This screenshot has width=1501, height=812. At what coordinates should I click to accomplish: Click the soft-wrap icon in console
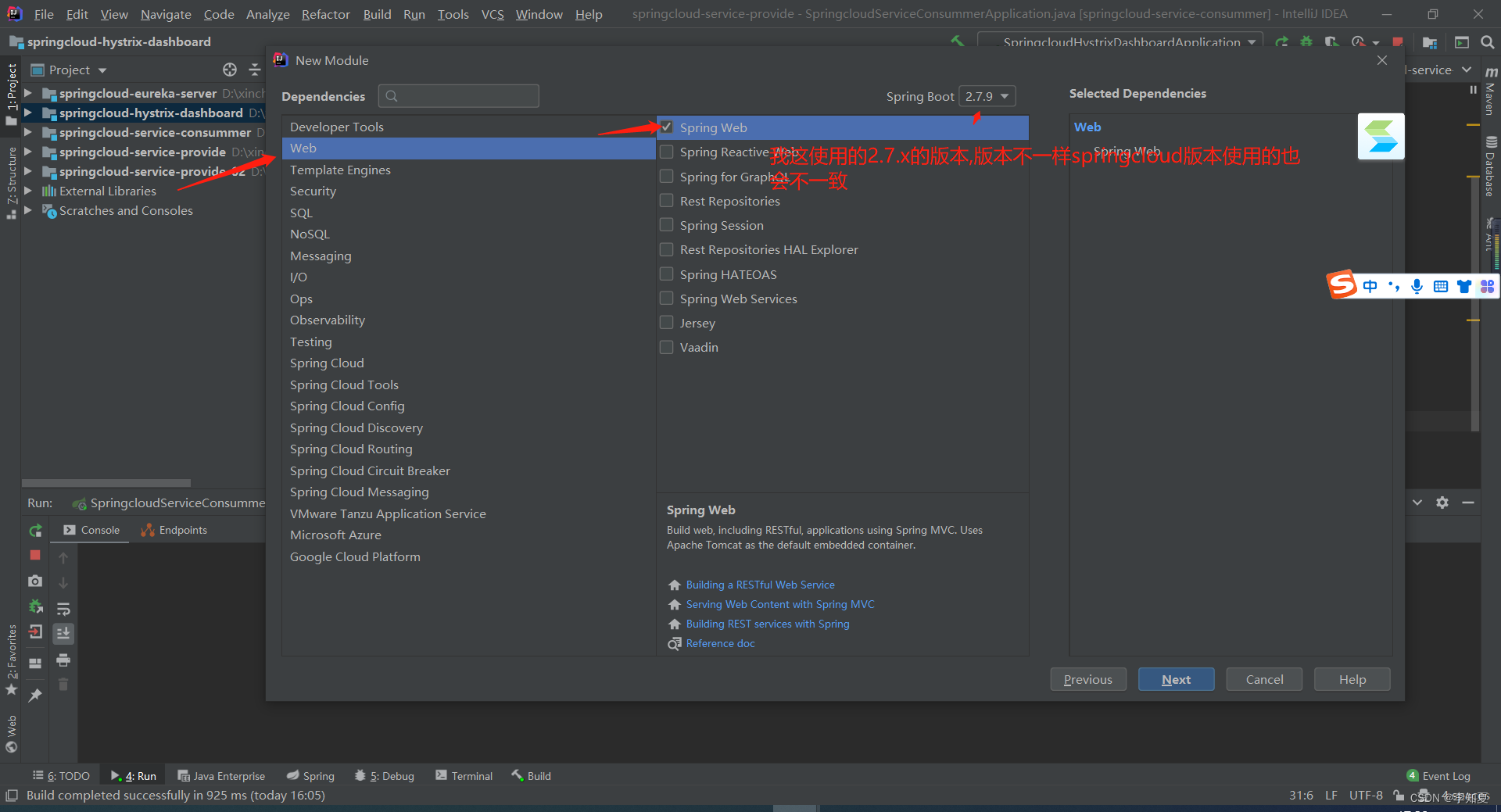(x=63, y=609)
